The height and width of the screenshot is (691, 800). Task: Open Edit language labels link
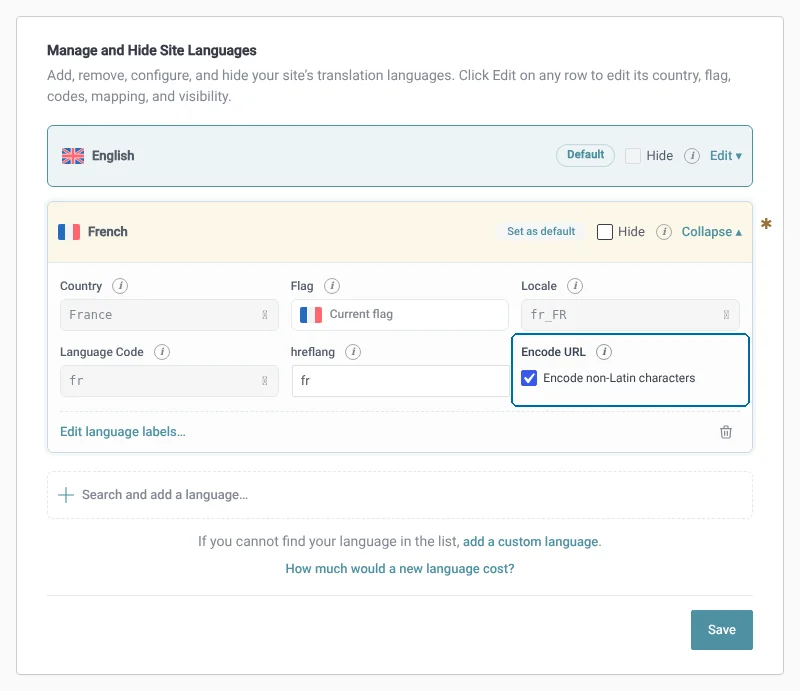123,432
